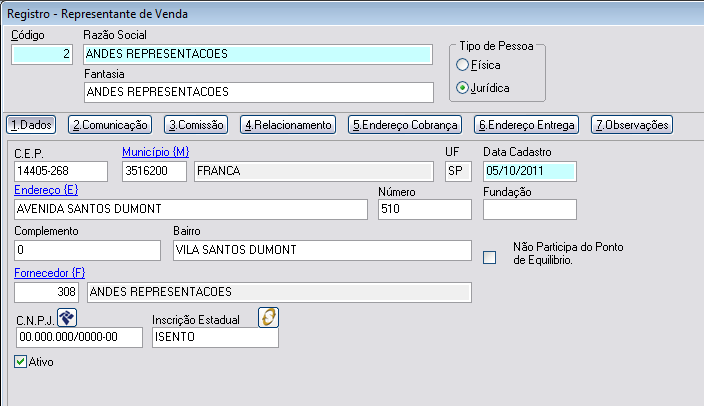Check Não Participa do Ponto de Equilíbrio

(489, 257)
